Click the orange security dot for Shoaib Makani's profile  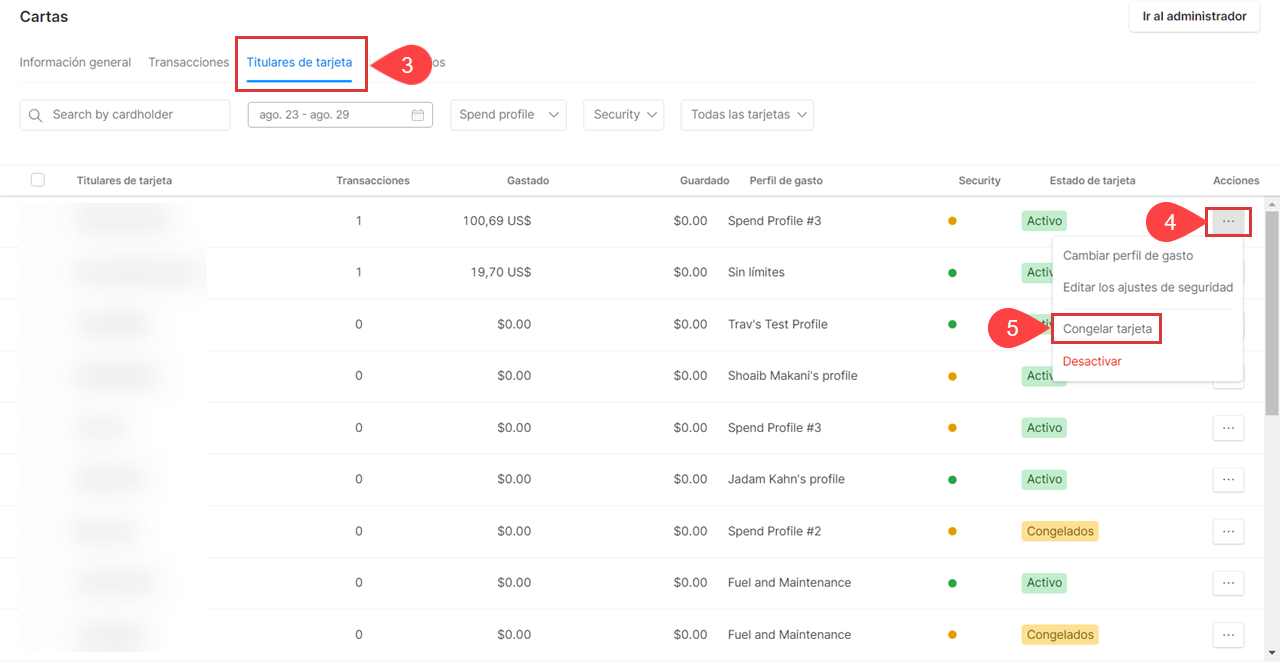point(952,376)
